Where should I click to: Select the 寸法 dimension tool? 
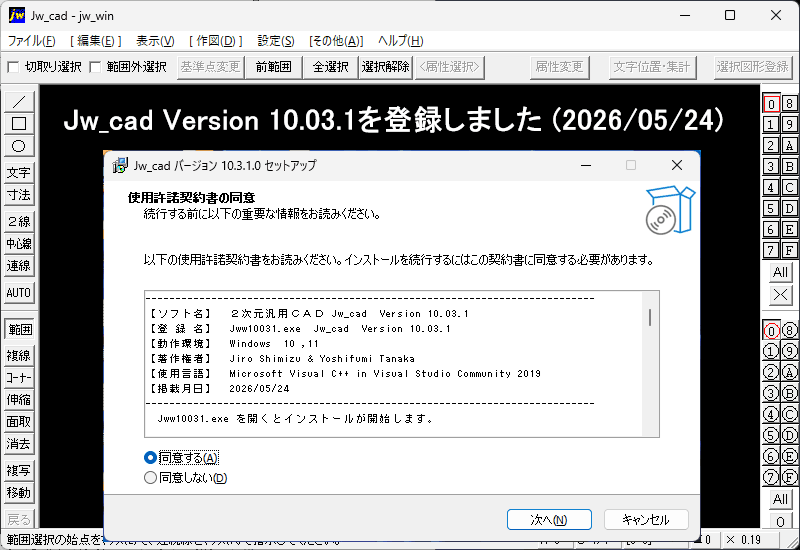pyautogui.click(x=19, y=195)
